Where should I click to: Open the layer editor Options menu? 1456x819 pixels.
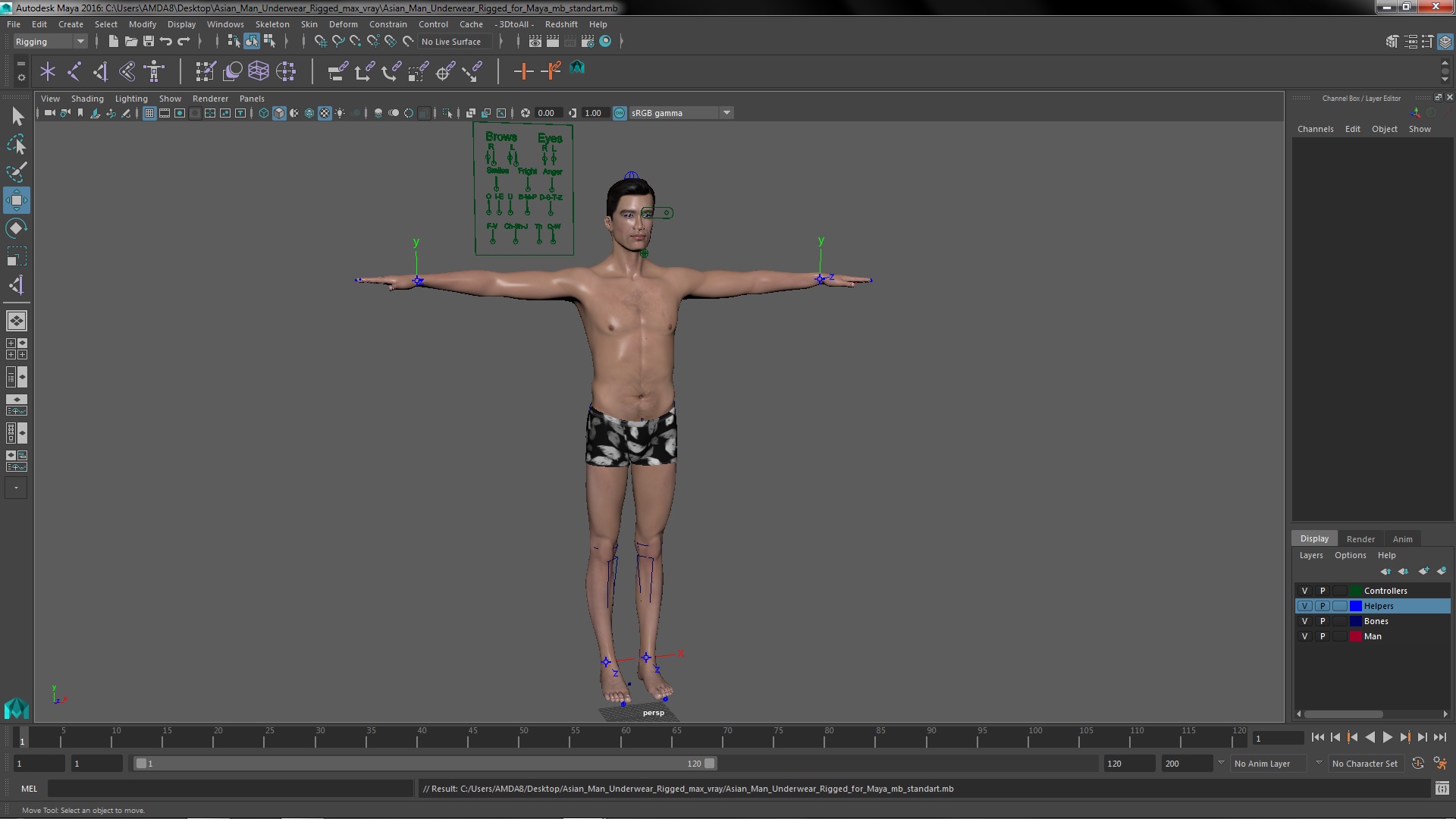1350,555
